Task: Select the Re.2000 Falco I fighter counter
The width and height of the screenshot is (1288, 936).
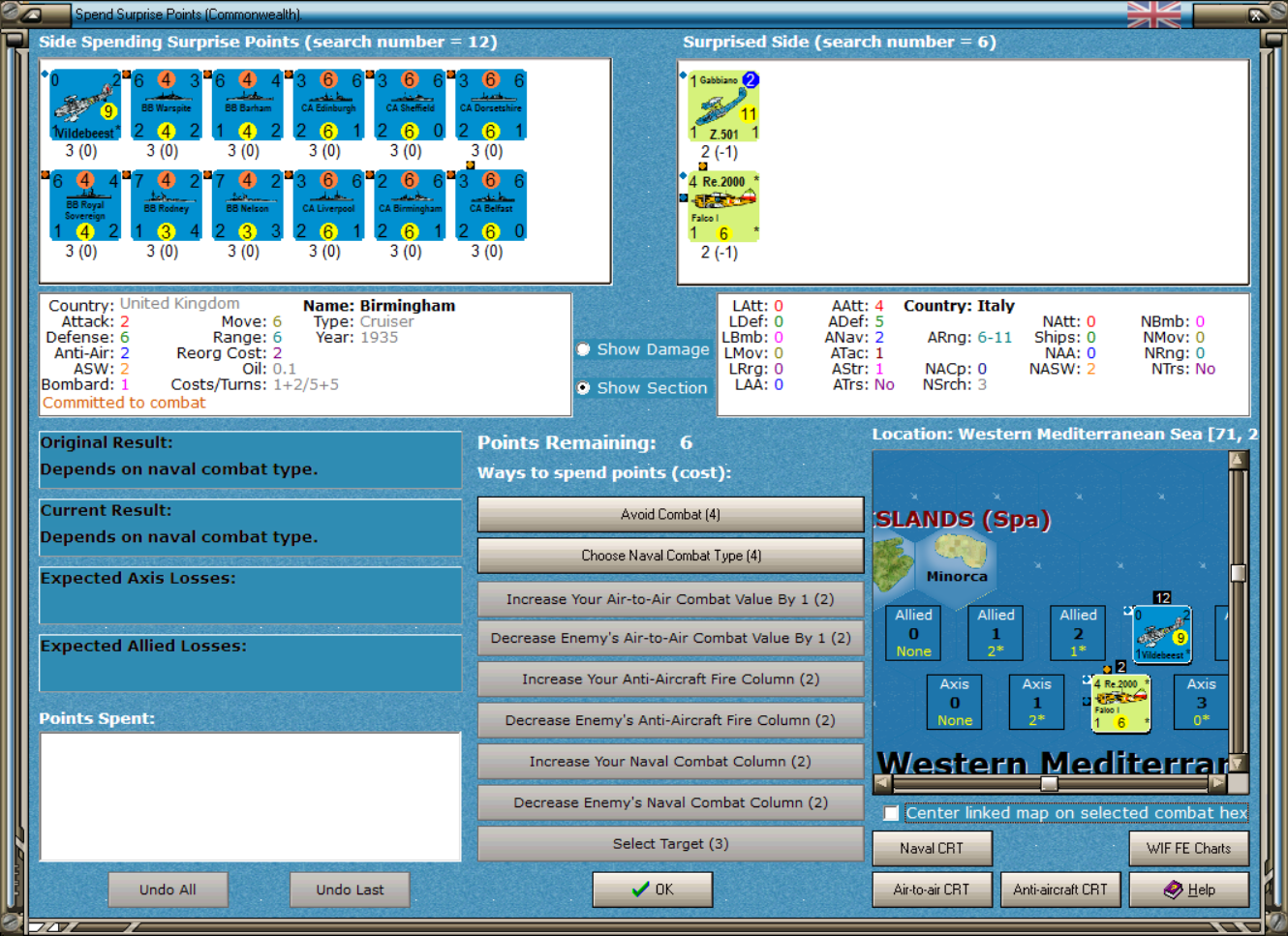Action: click(x=723, y=206)
